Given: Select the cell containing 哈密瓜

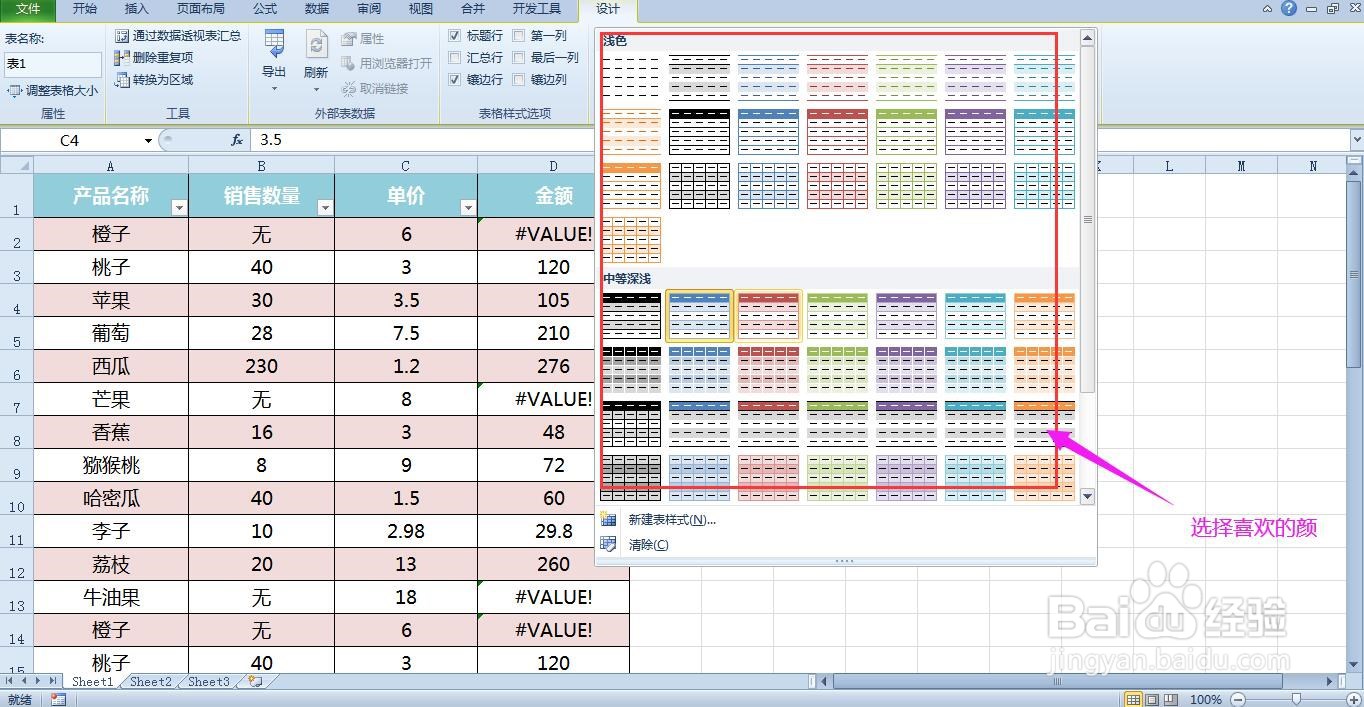Looking at the screenshot, I should (x=111, y=498).
